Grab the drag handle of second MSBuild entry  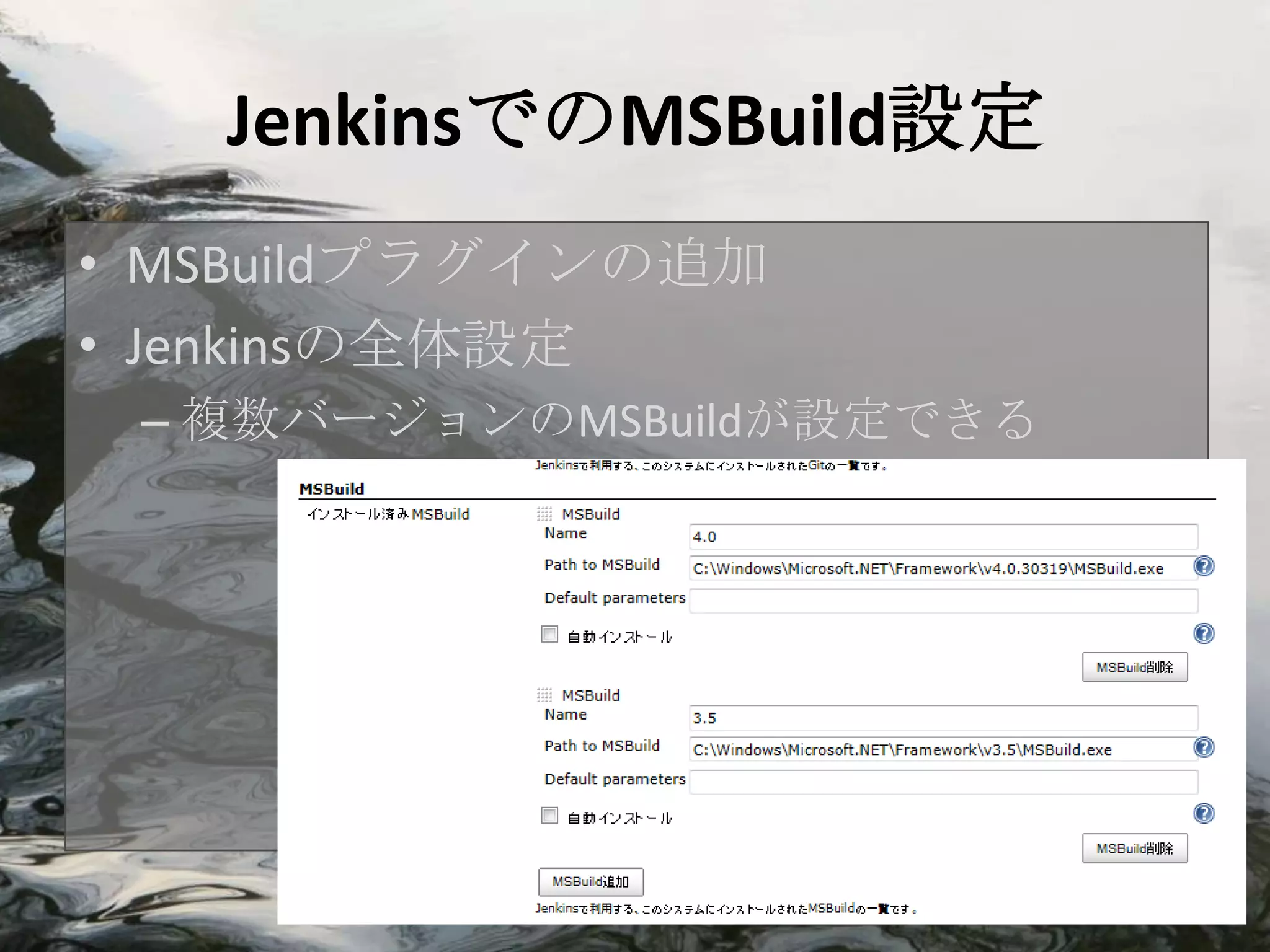tap(544, 695)
